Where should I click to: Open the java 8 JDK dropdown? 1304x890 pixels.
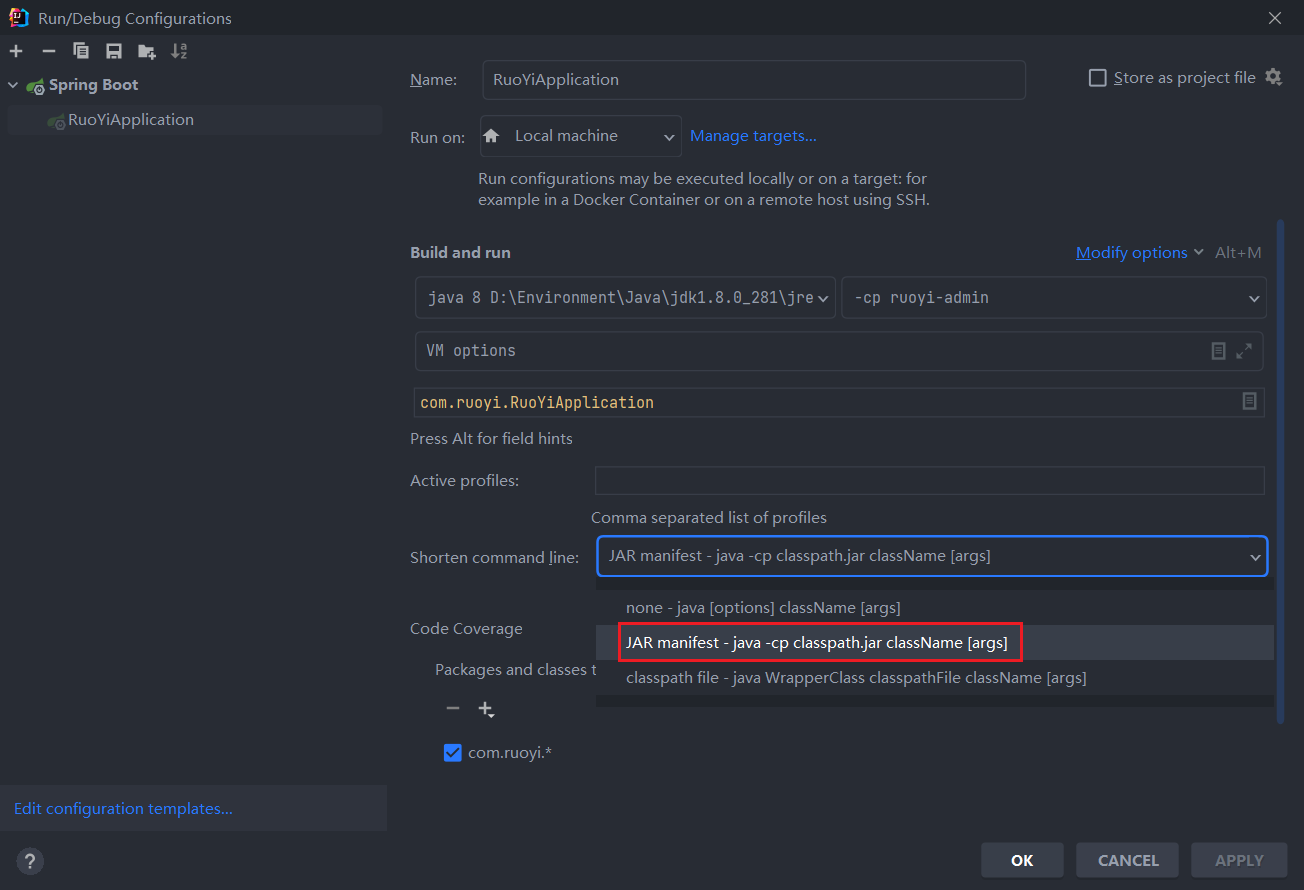(x=625, y=298)
